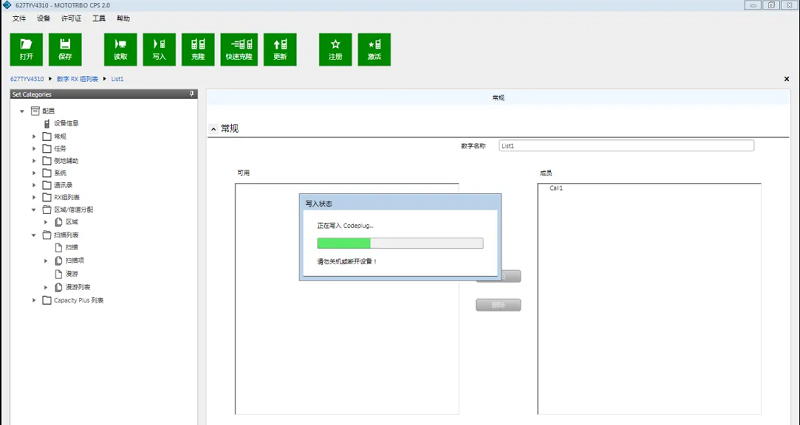Screen dimensions: 800x425
Task: Select the 漫游 leaf item in the tree
Action: (x=72, y=274)
